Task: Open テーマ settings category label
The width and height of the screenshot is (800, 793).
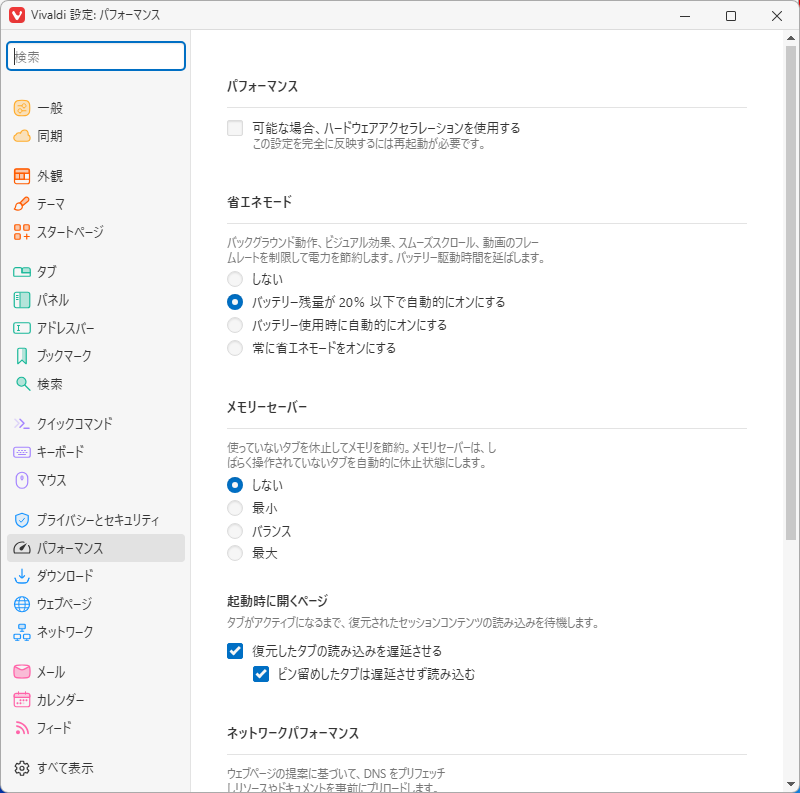Action: tap(51, 204)
